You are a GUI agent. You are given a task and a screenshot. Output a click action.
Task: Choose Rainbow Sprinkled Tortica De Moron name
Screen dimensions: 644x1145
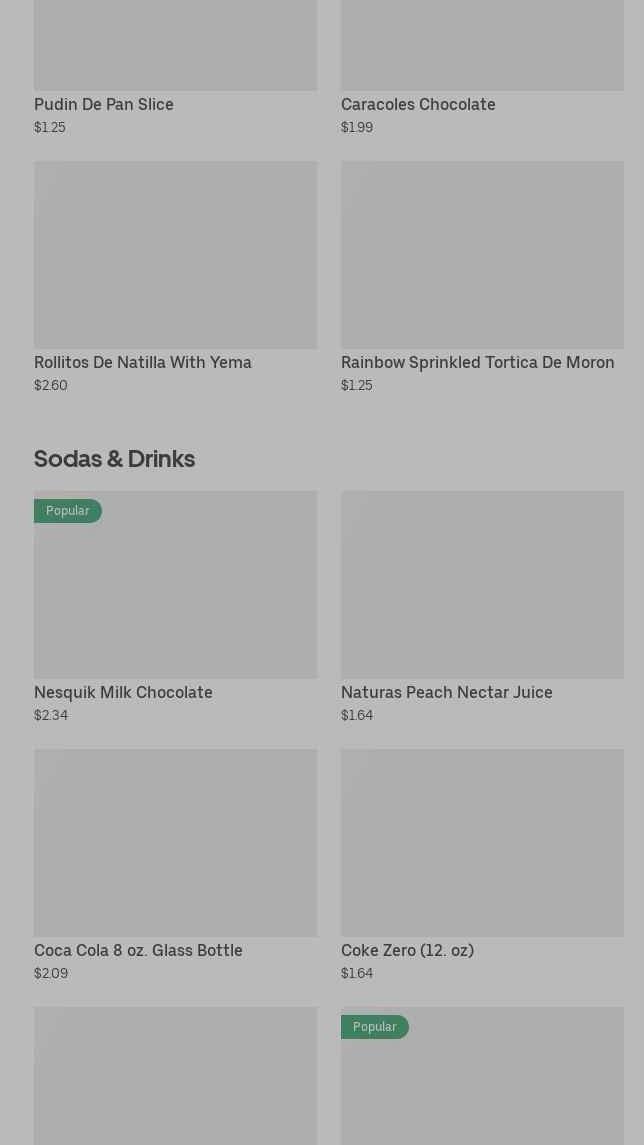(477, 362)
